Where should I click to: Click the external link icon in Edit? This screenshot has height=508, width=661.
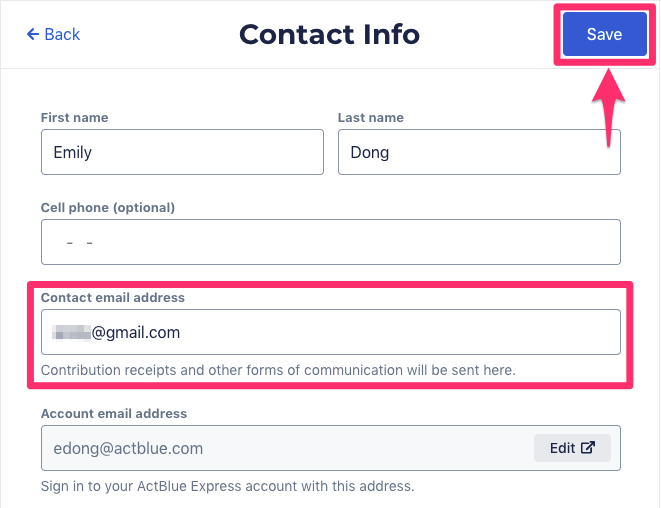(x=588, y=448)
